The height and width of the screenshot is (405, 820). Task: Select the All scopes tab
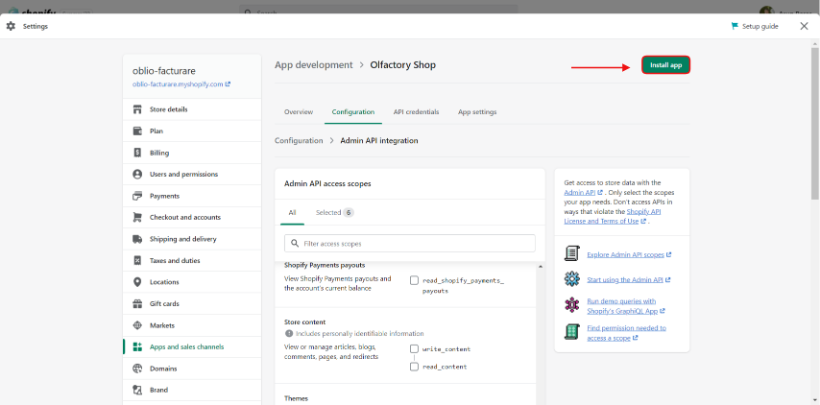pyautogui.click(x=292, y=212)
